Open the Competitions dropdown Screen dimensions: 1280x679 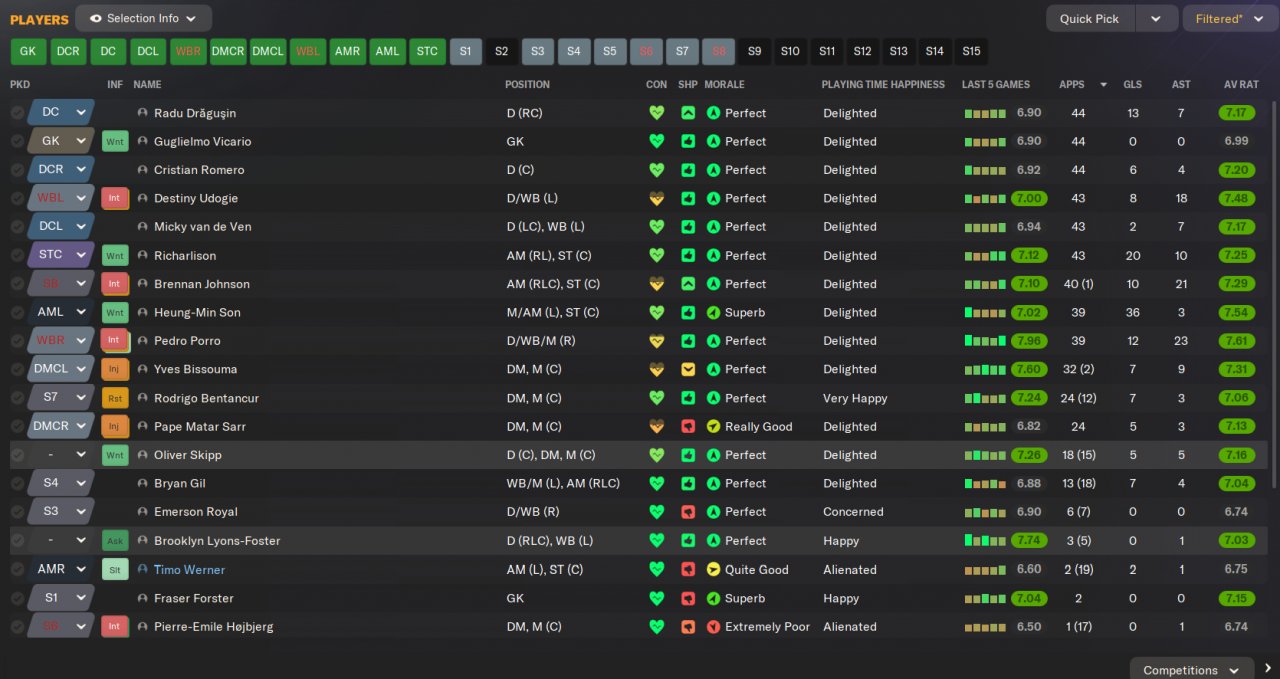(x=1192, y=669)
